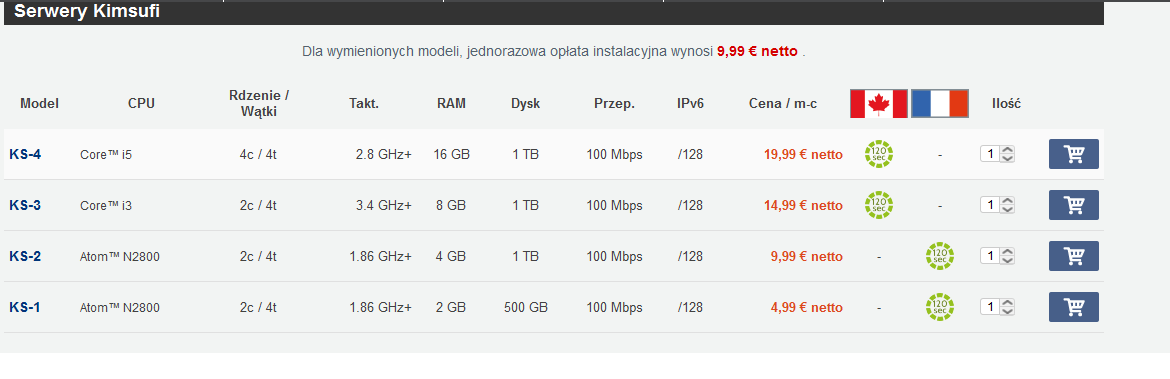The height and width of the screenshot is (379, 1170).
Task: Click KS-4 120 sec delivery badge
Action: coord(879,154)
